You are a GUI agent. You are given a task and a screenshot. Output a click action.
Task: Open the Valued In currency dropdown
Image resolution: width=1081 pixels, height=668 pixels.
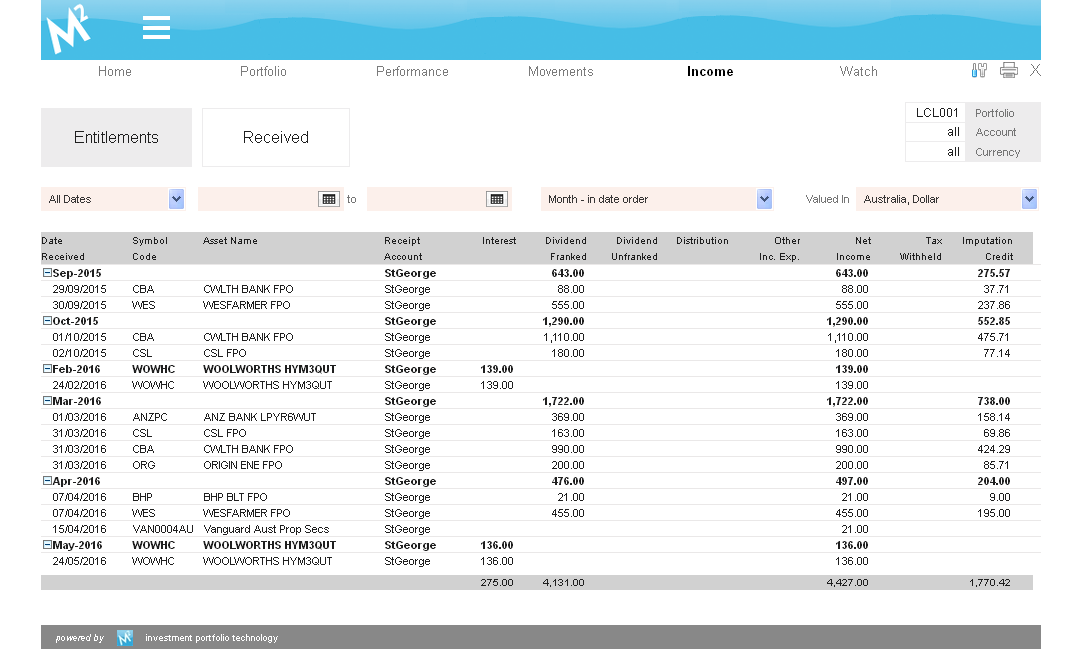[x=1029, y=199]
